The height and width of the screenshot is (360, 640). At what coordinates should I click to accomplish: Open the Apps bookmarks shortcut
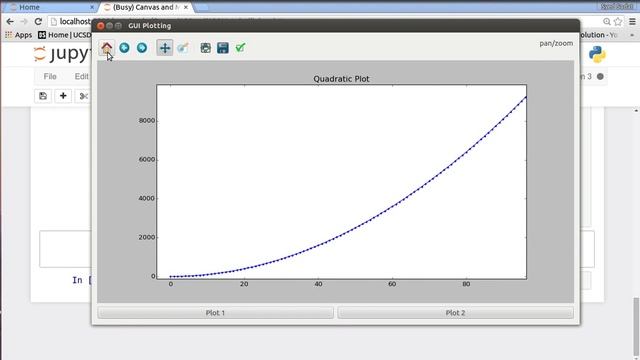[x=19, y=35]
